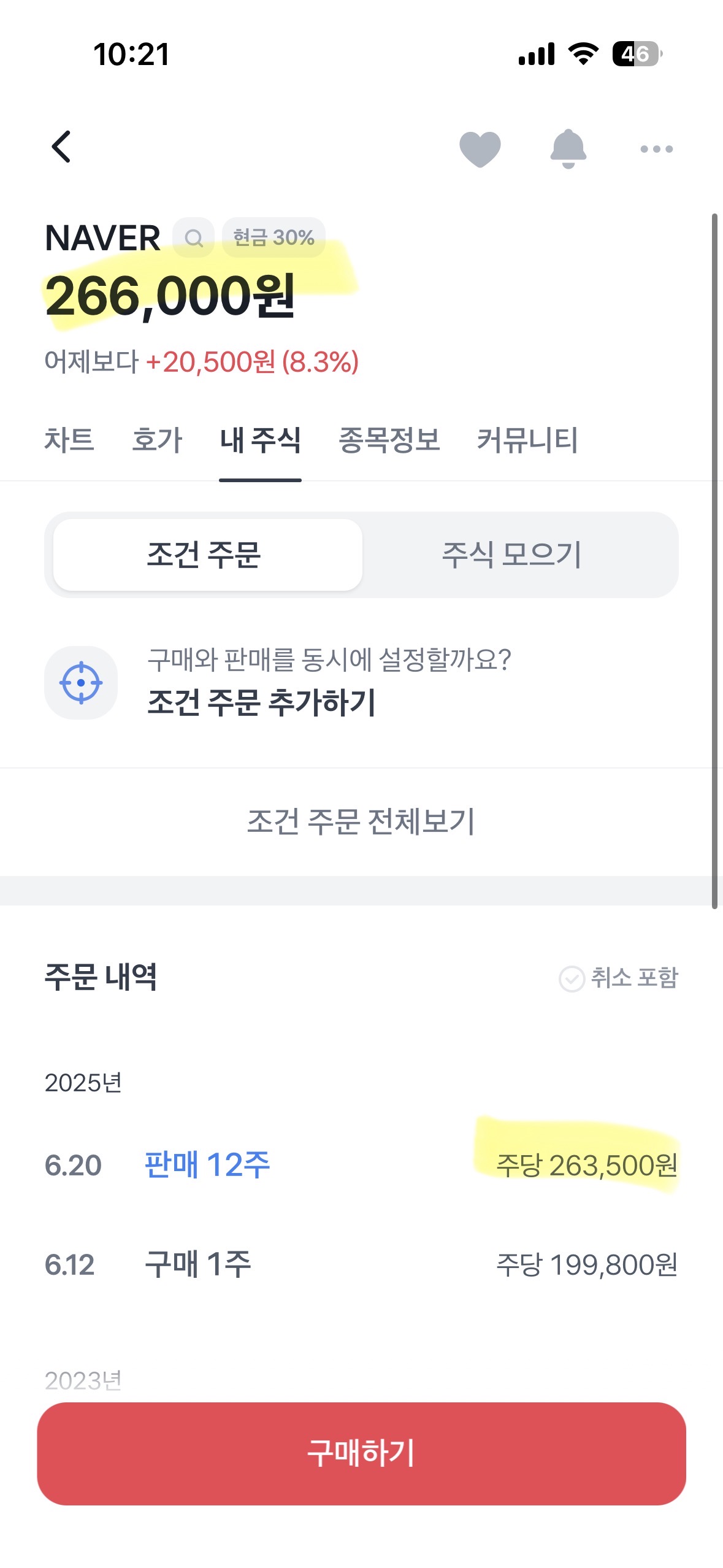723x1568 pixels.
Task: Tap the battery indicator in status bar
Action: (x=637, y=54)
